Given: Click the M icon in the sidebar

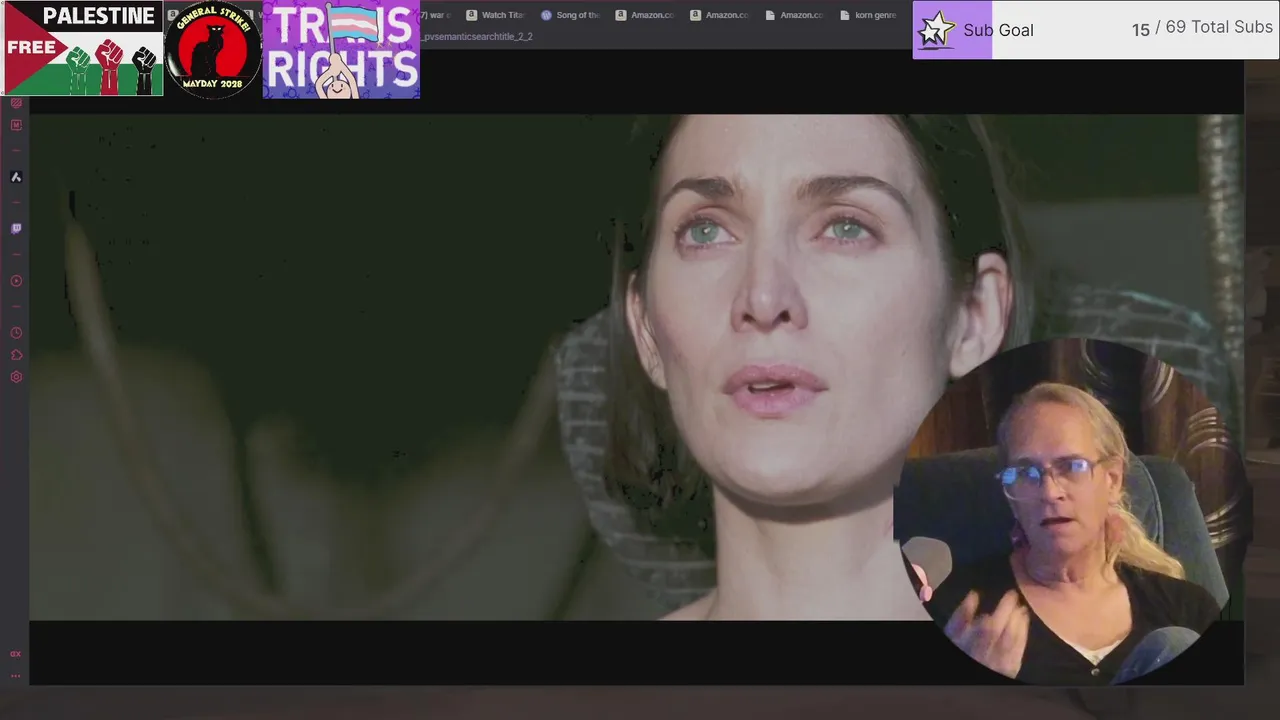Looking at the screenshot, I should point(16,125).
